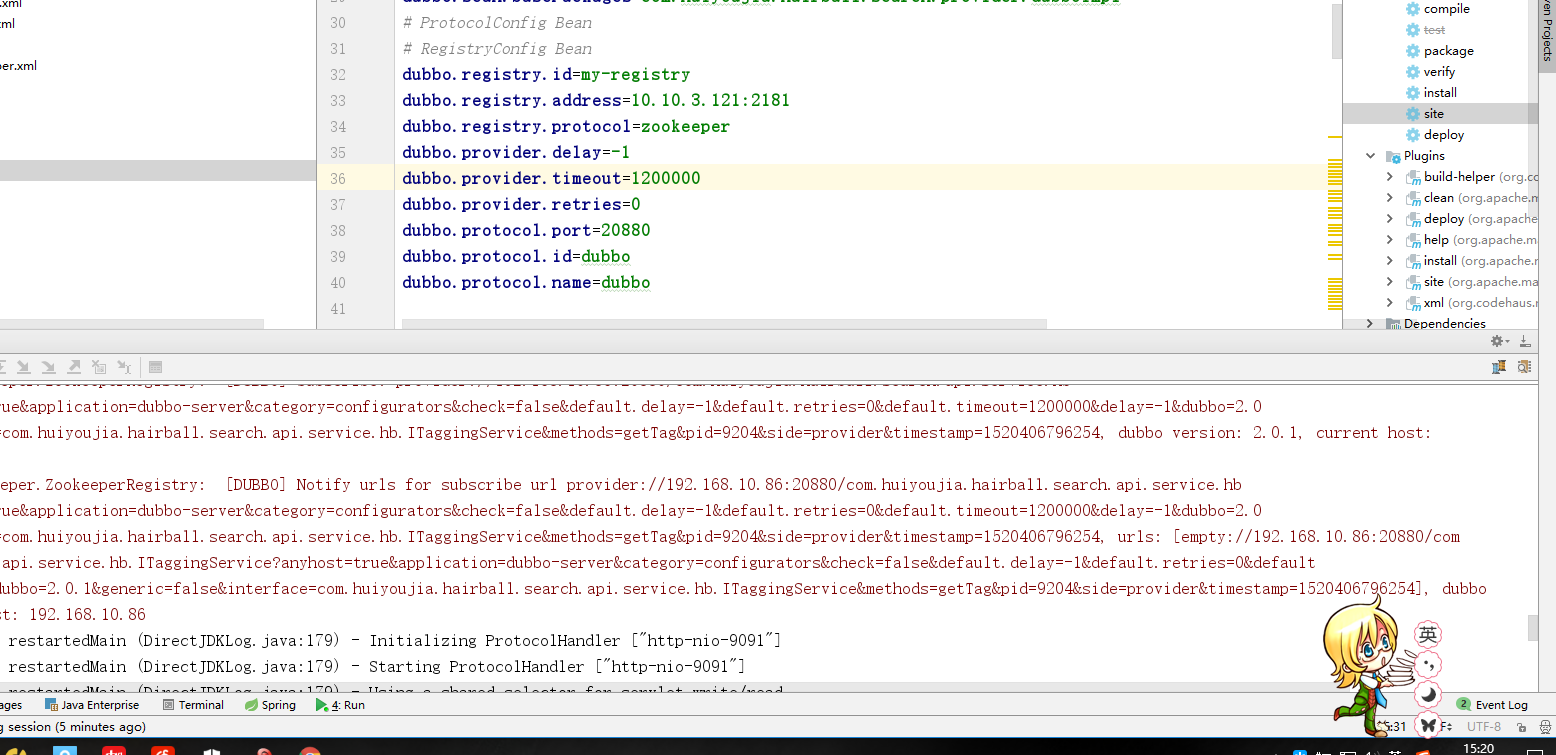Expand the Dependencies tree node

(x=1370, y=324)
